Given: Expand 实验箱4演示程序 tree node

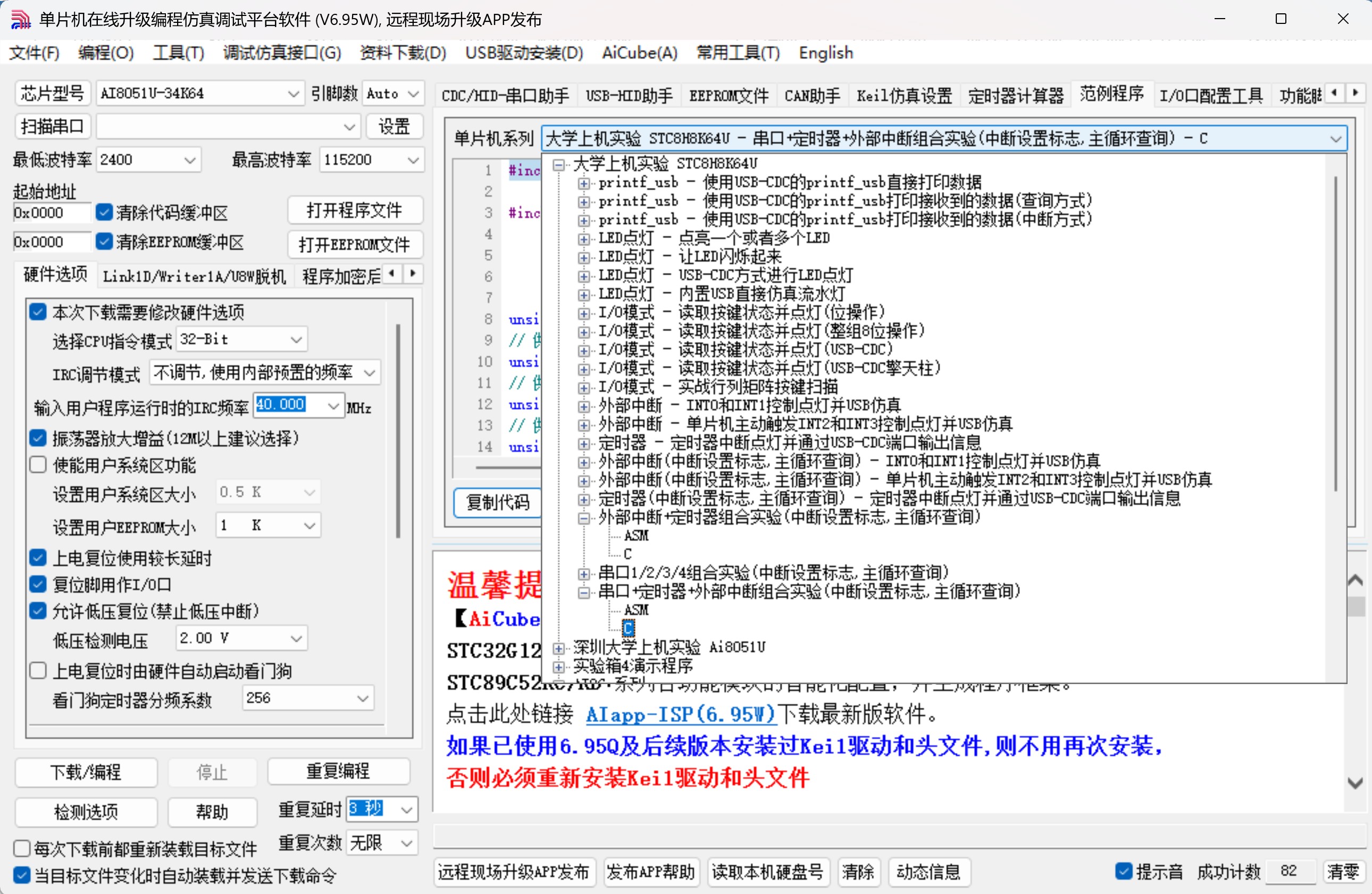Looking at the screenshot, I should pos(558,667).
